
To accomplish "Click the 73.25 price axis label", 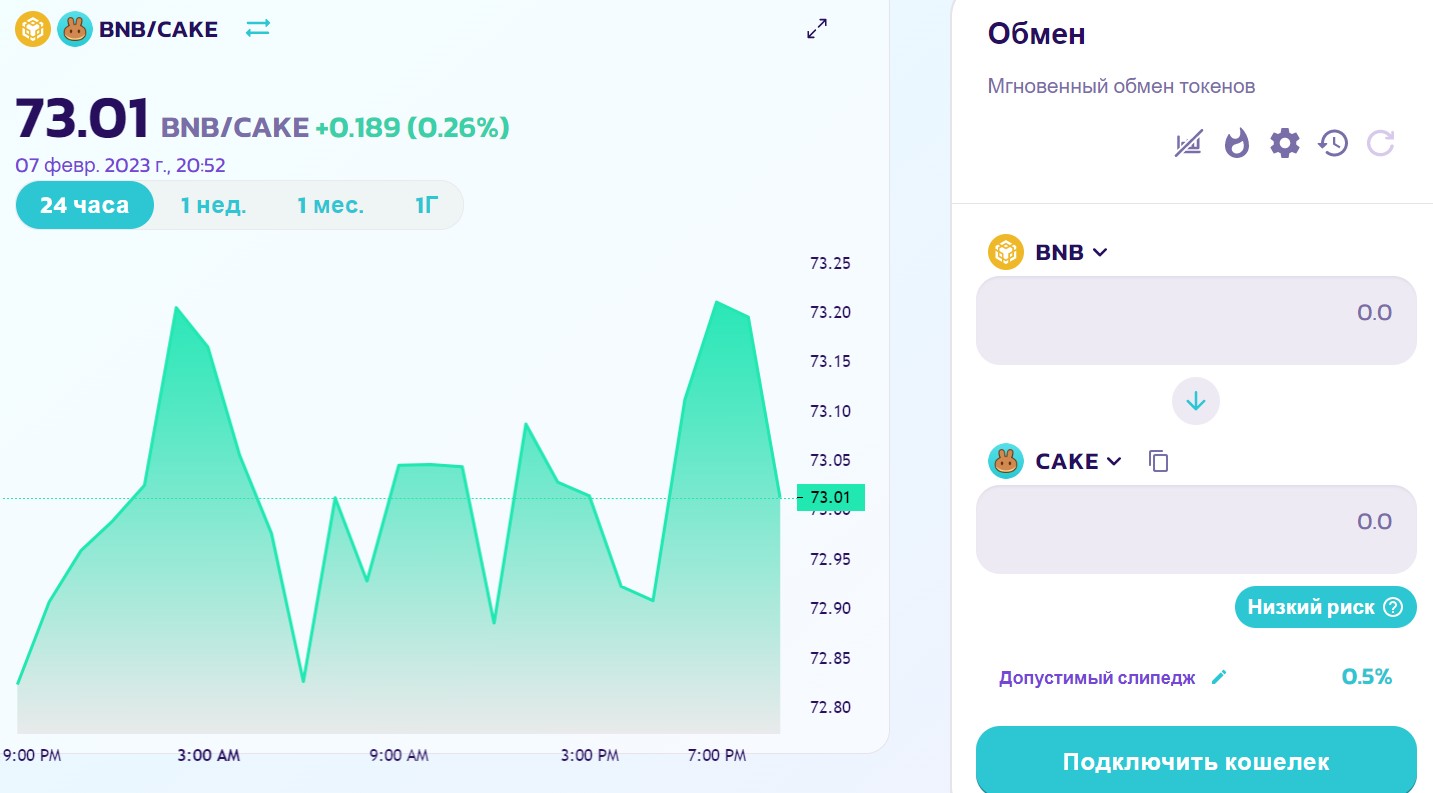I will [830, 264].
